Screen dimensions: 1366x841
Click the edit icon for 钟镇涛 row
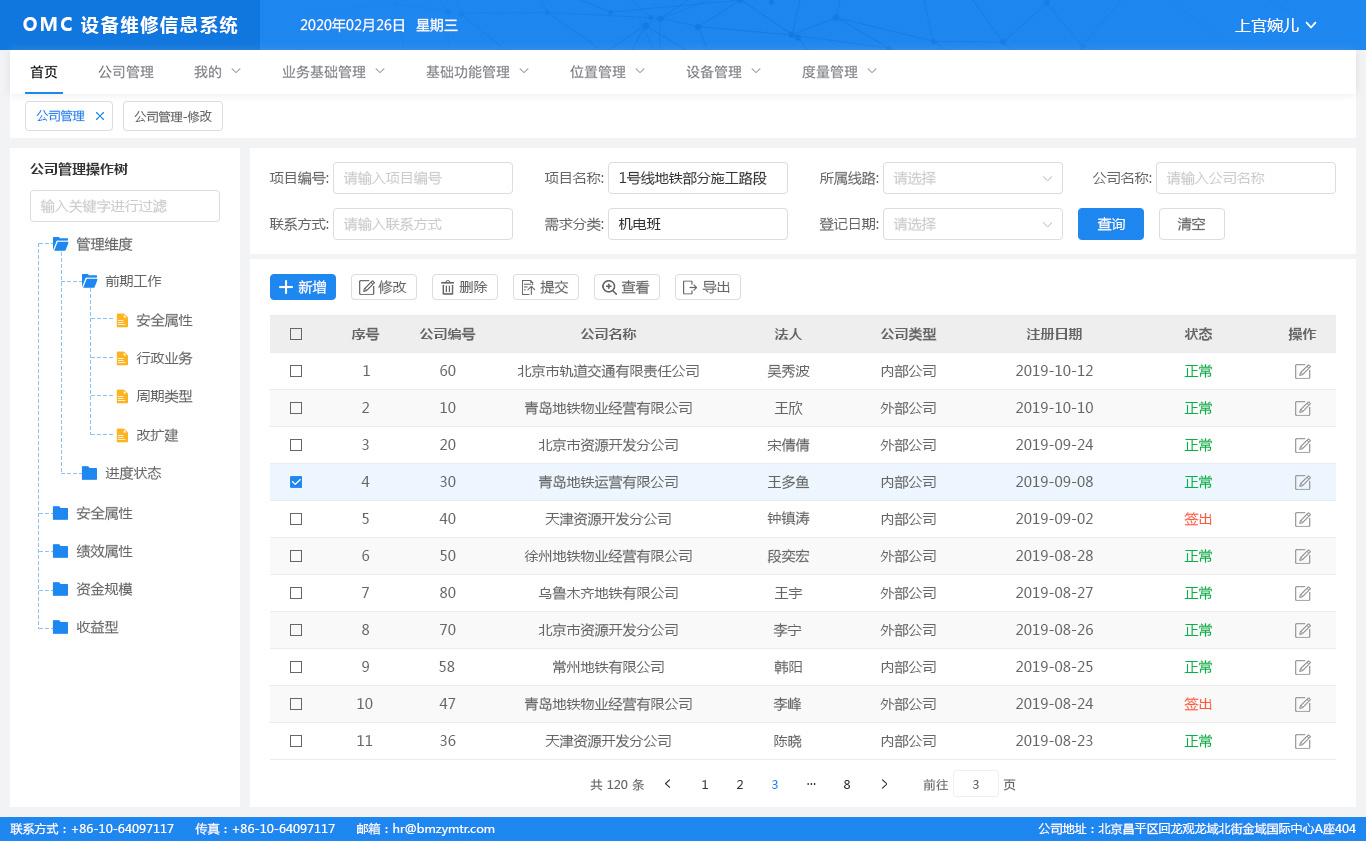(1302, 519)
